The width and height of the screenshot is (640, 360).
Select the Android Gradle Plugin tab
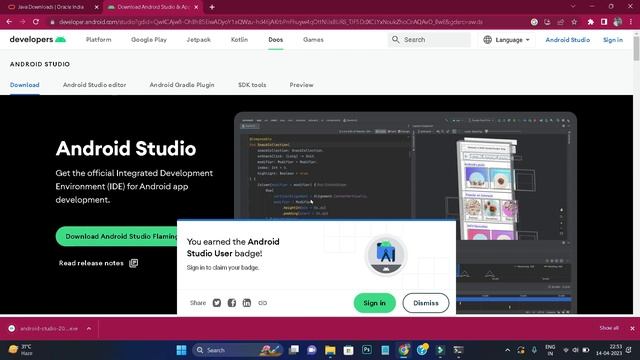coord(182,85)
